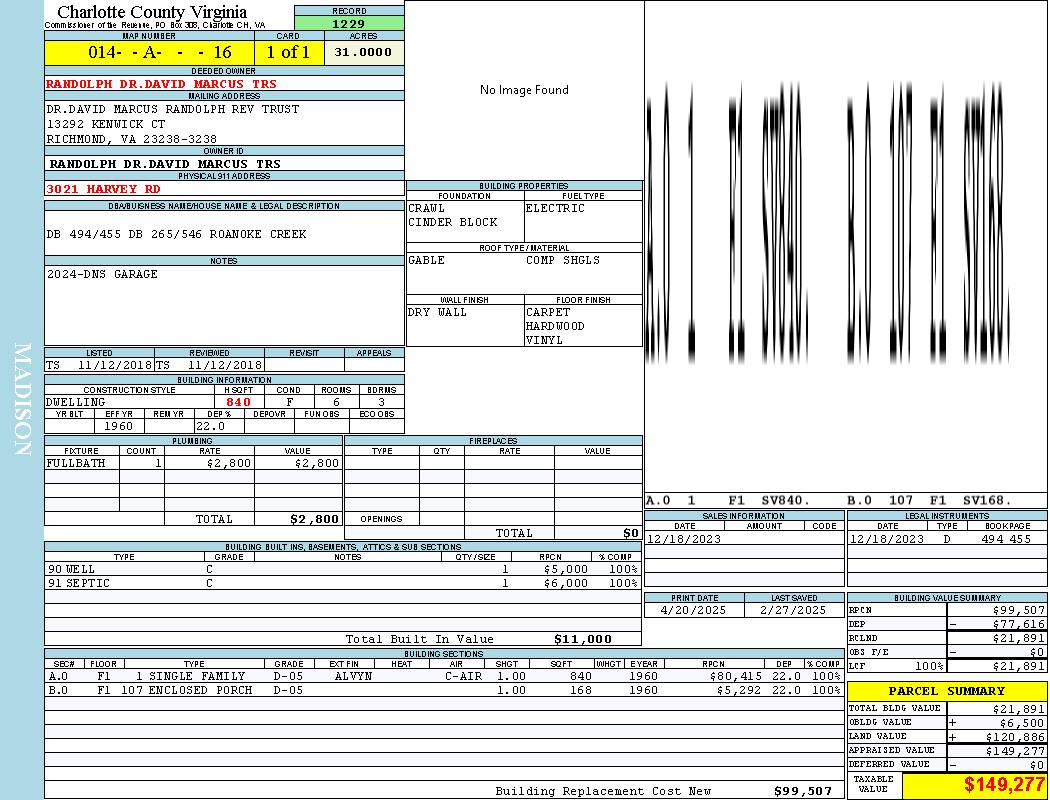Screen dimensions: 1050x800
Task: Click the FULLBATH plumbing fixture row
Action: click(193, 463)
